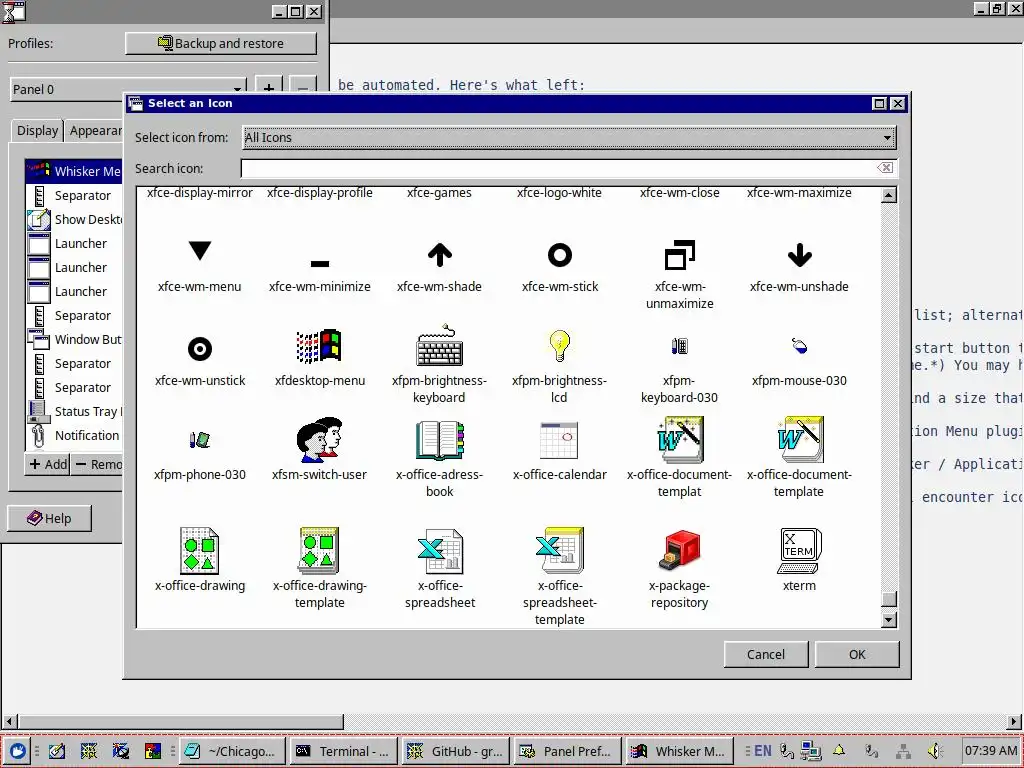Select the x-office-drawing icon
This screenshot has width=1024, height=768.
click(x=200, y=551)
